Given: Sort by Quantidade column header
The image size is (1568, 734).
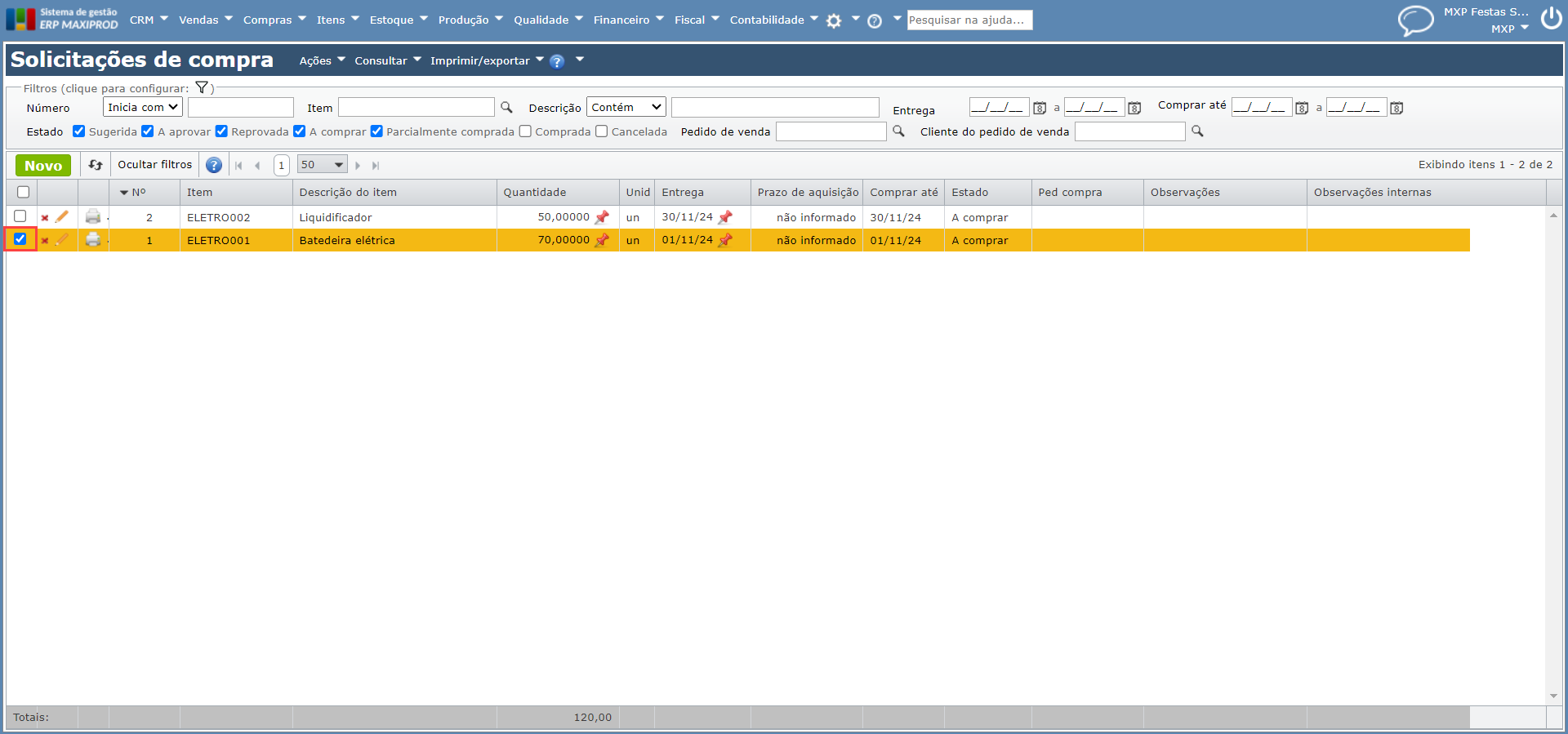Looking at the screenshot, I should pos(535,192).
